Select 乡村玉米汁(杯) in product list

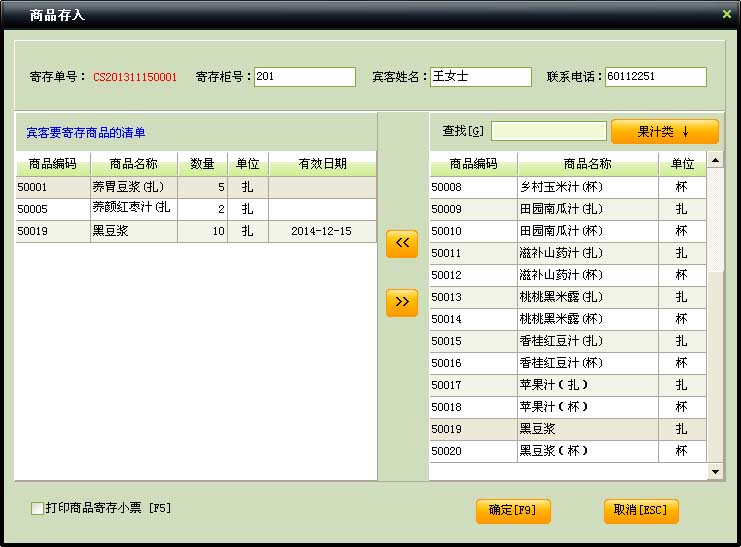(587, 187)
